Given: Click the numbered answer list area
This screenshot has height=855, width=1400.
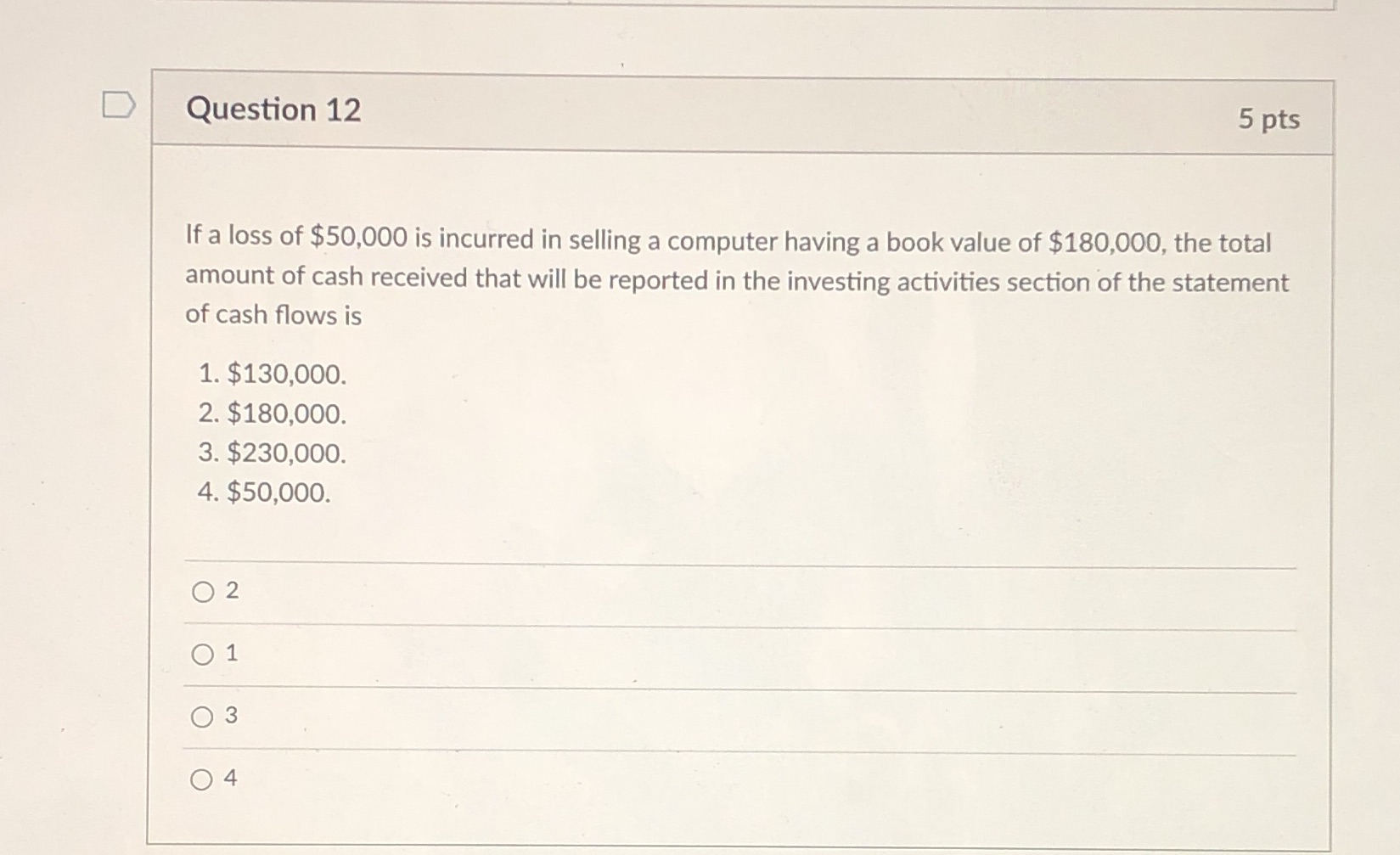Looking at the screenshot, I should [272, 433].
